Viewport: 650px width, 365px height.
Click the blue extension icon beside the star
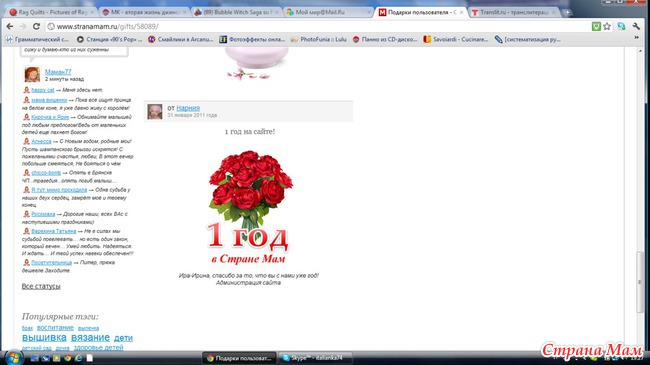click(x=621, y=27)
